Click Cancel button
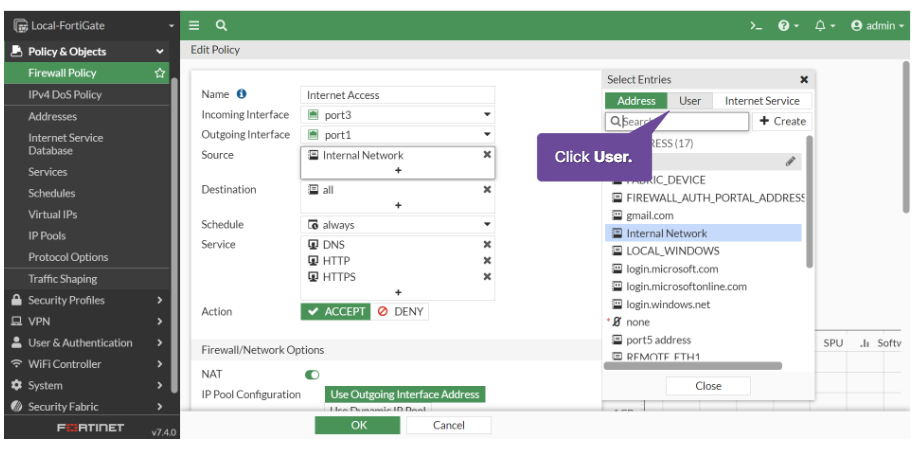 coord(449,425)
